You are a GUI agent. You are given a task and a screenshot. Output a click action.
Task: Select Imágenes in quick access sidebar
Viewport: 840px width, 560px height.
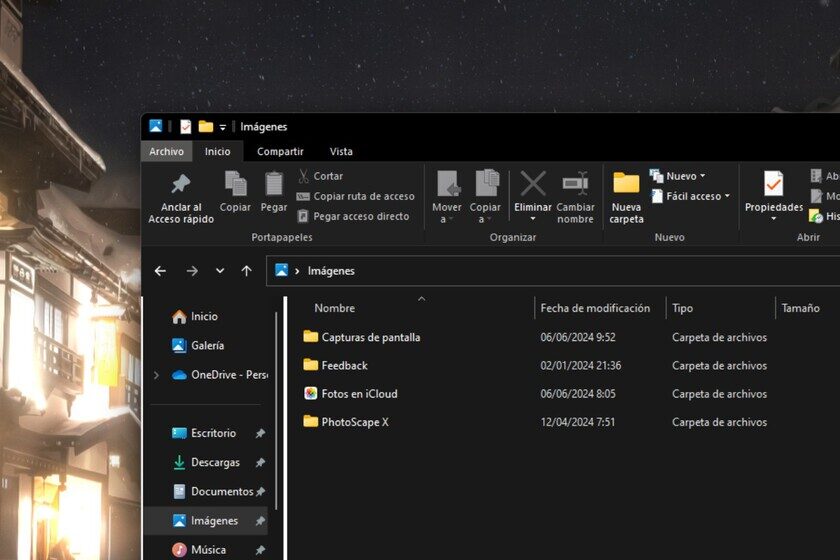click(206, 520)
